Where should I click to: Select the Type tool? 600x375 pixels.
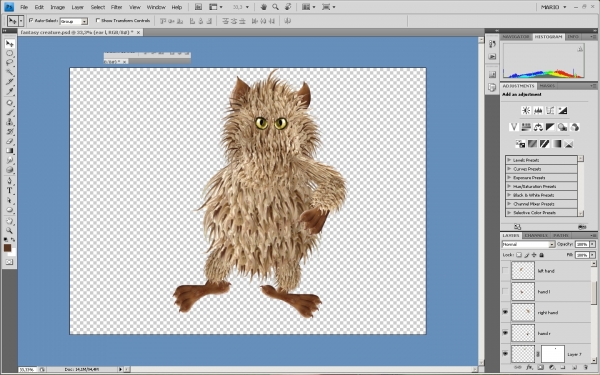point(10,190)
